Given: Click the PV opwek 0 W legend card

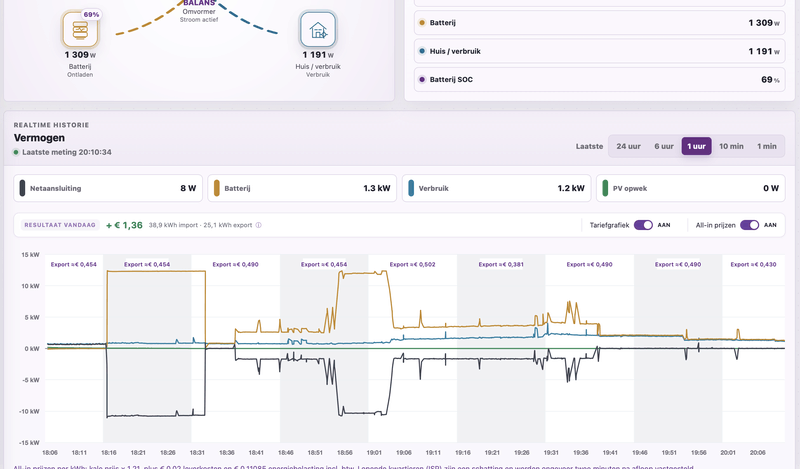Looking at the screenshot, I should [x=691, y=188].
